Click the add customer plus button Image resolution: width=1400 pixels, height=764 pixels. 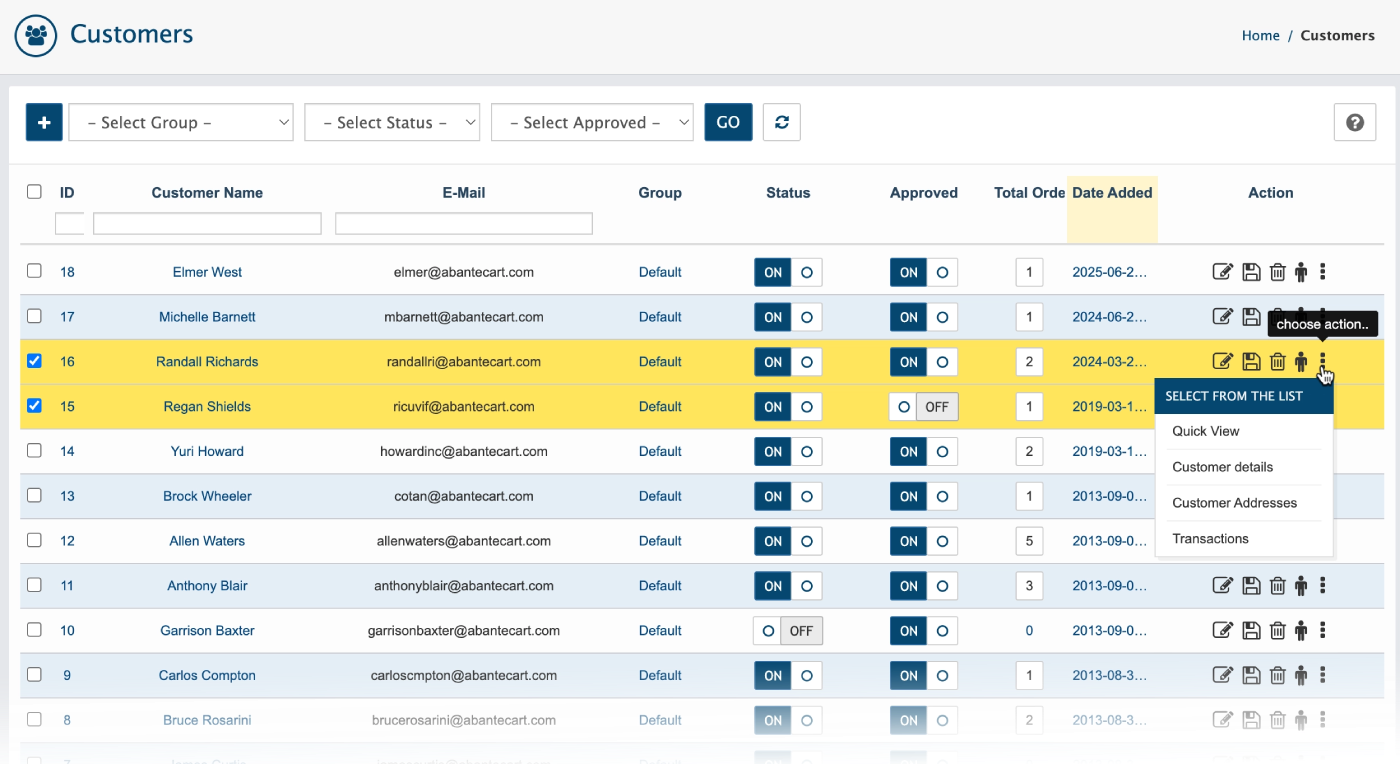[x=44, y=122]
